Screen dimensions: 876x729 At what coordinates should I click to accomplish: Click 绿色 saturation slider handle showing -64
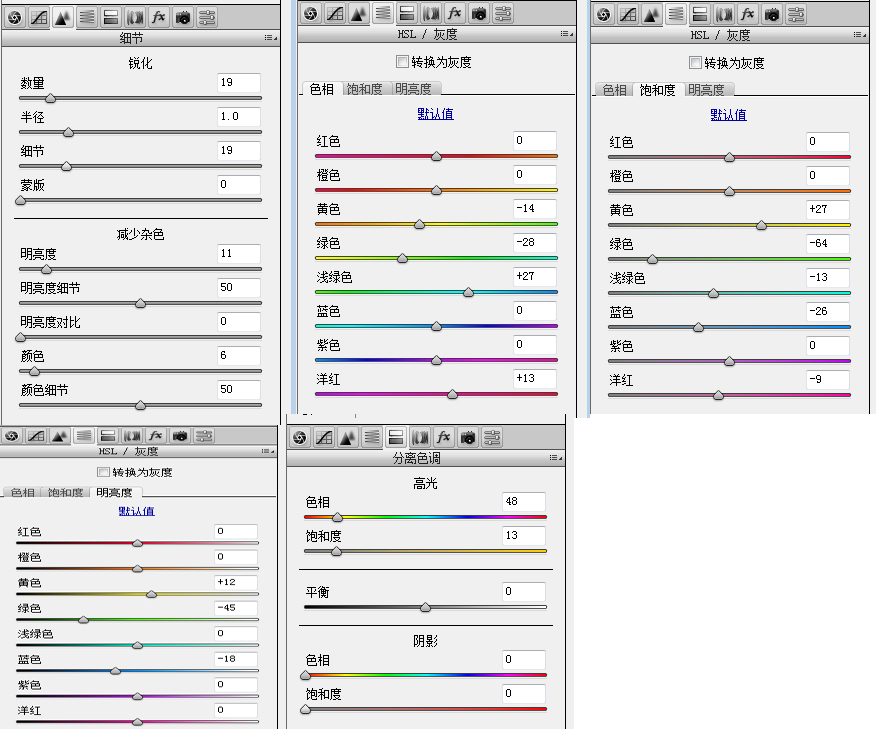pos(652,259)
